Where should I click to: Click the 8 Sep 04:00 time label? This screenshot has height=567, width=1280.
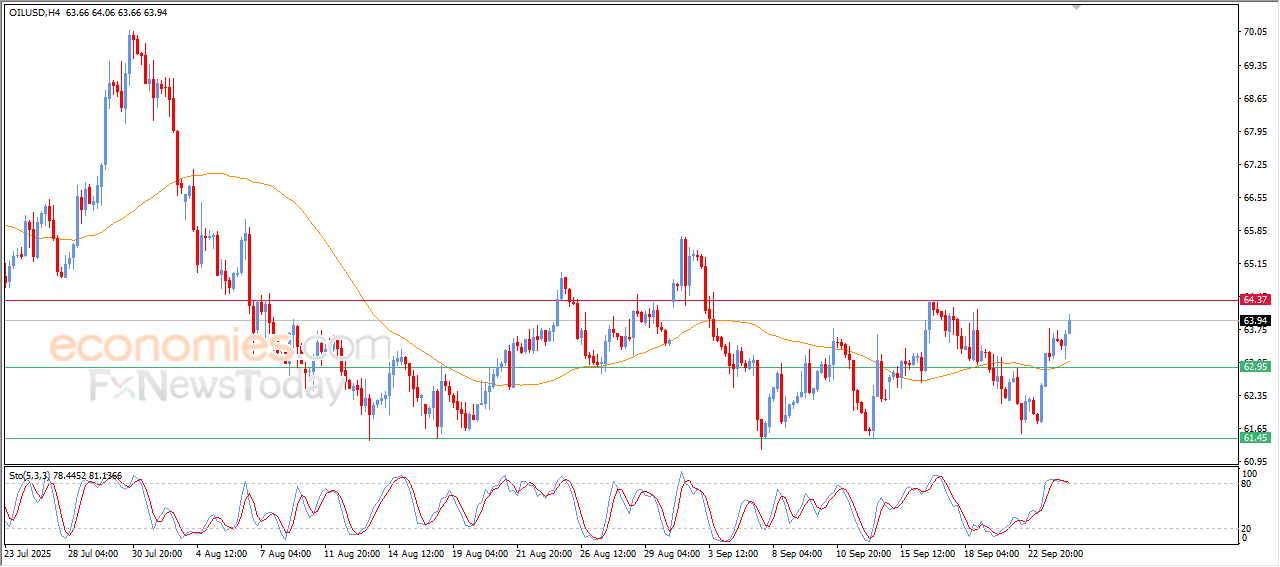click(x=797, y=553)
